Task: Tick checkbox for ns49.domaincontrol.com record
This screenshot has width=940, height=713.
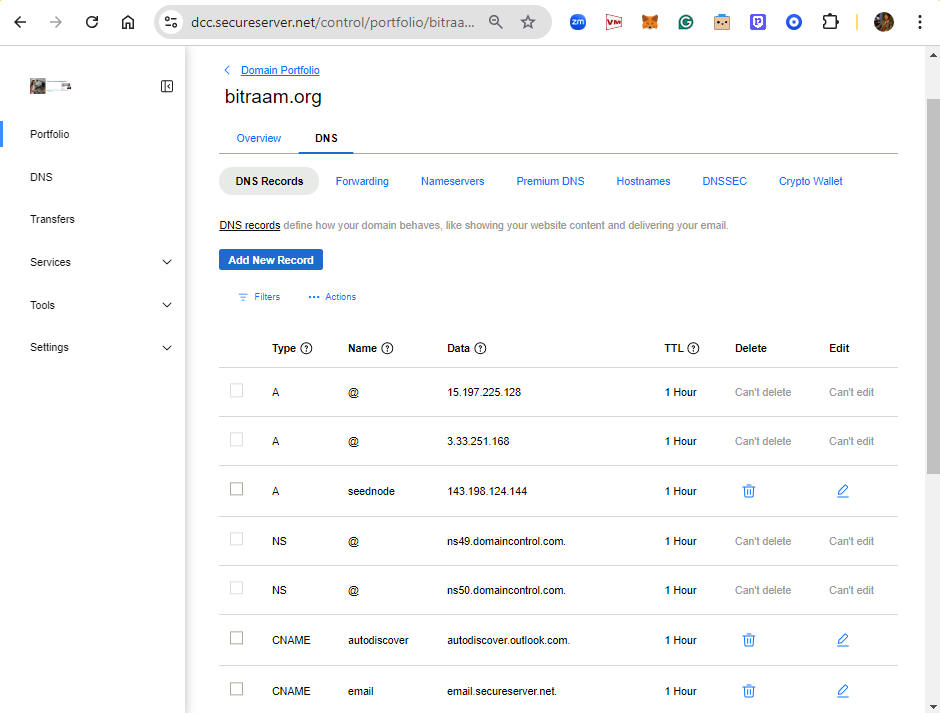Action: [237, 539]
